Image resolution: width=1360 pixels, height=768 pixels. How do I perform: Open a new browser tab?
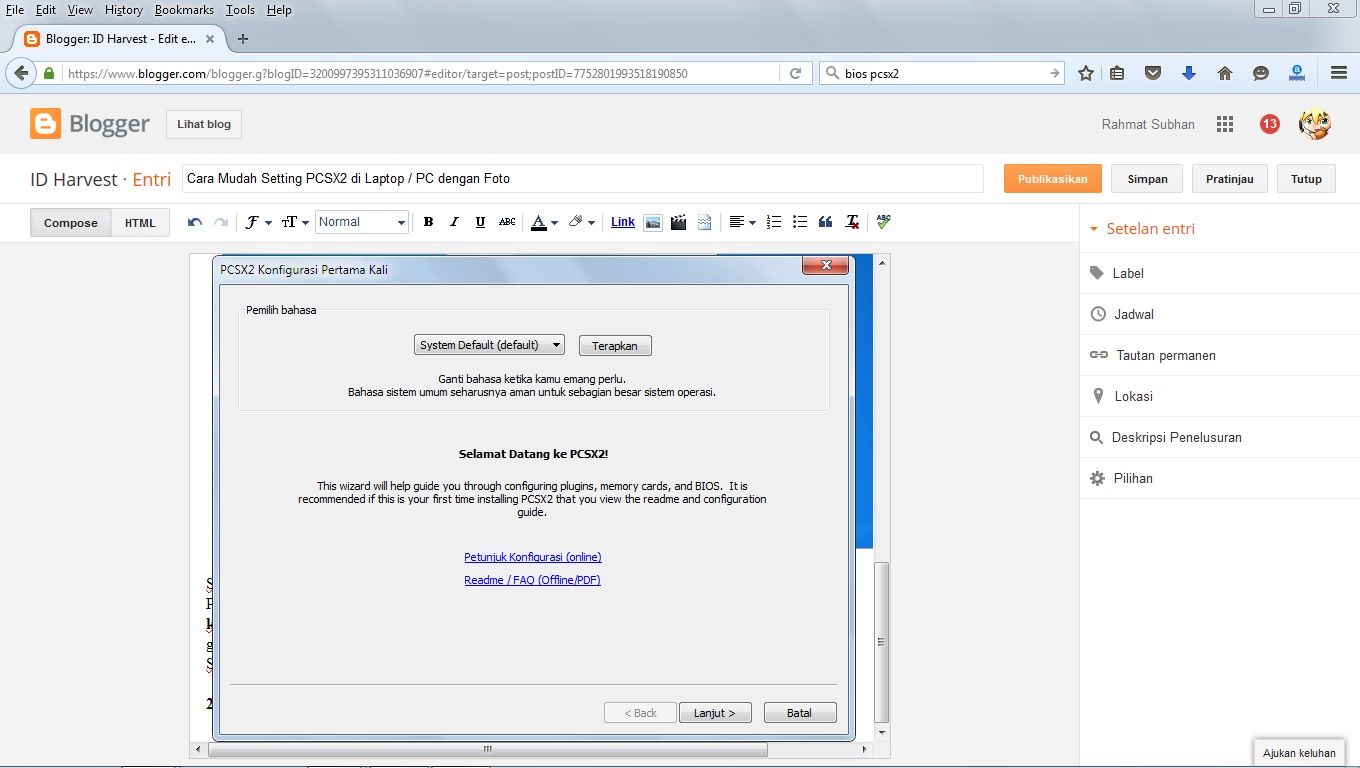click(x=242, y=39)
